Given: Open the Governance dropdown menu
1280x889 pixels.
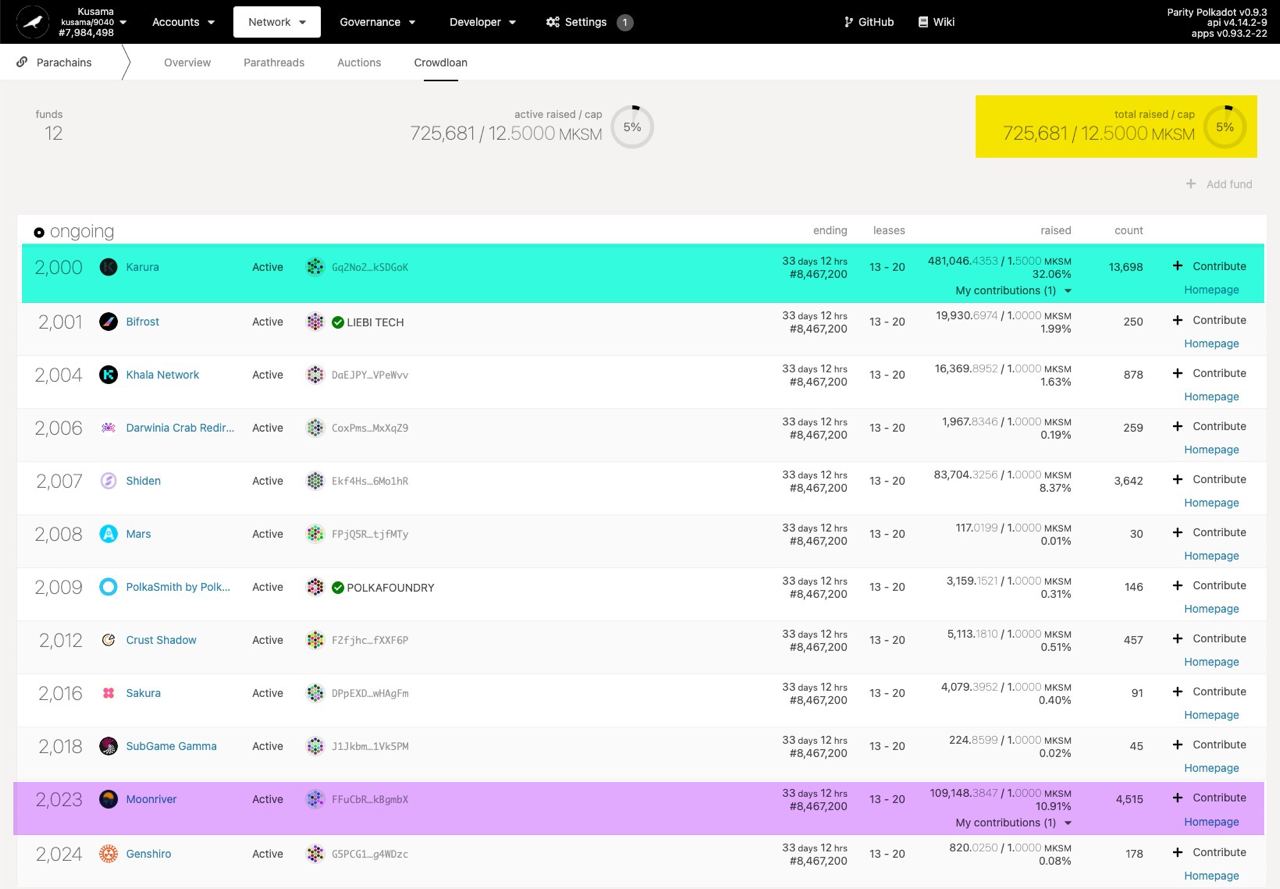Looking at the screenshot, I should 377,22.
